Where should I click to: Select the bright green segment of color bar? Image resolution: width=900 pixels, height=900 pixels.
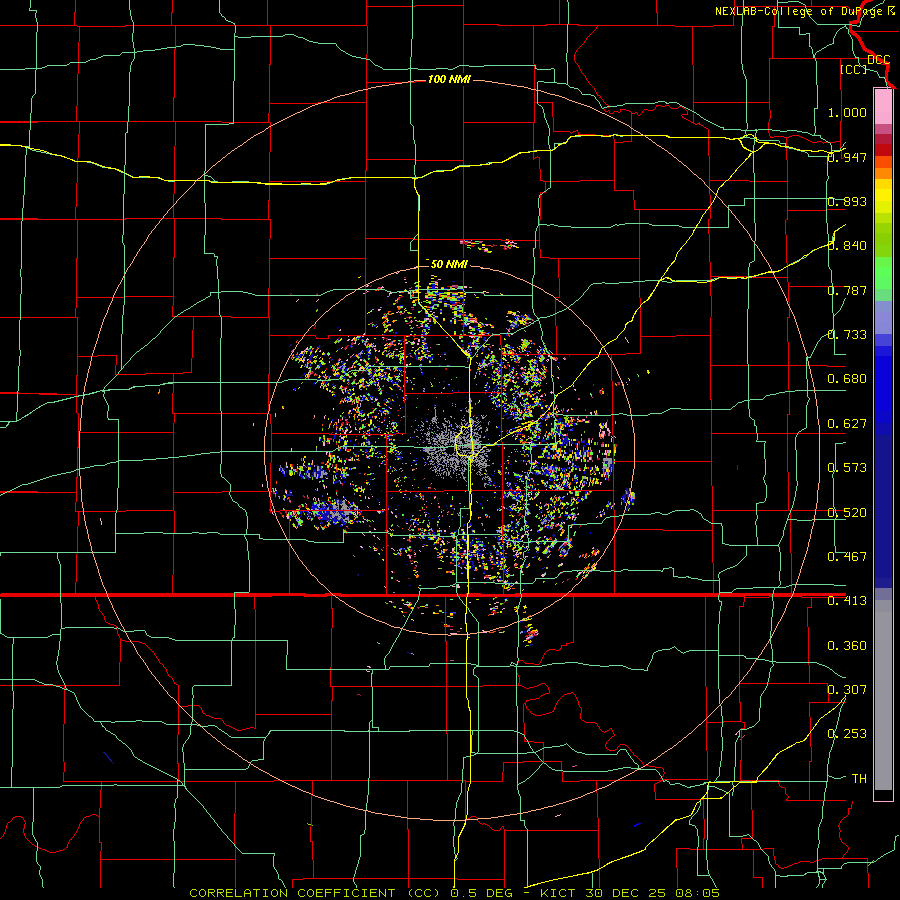(x=883, y=273)
